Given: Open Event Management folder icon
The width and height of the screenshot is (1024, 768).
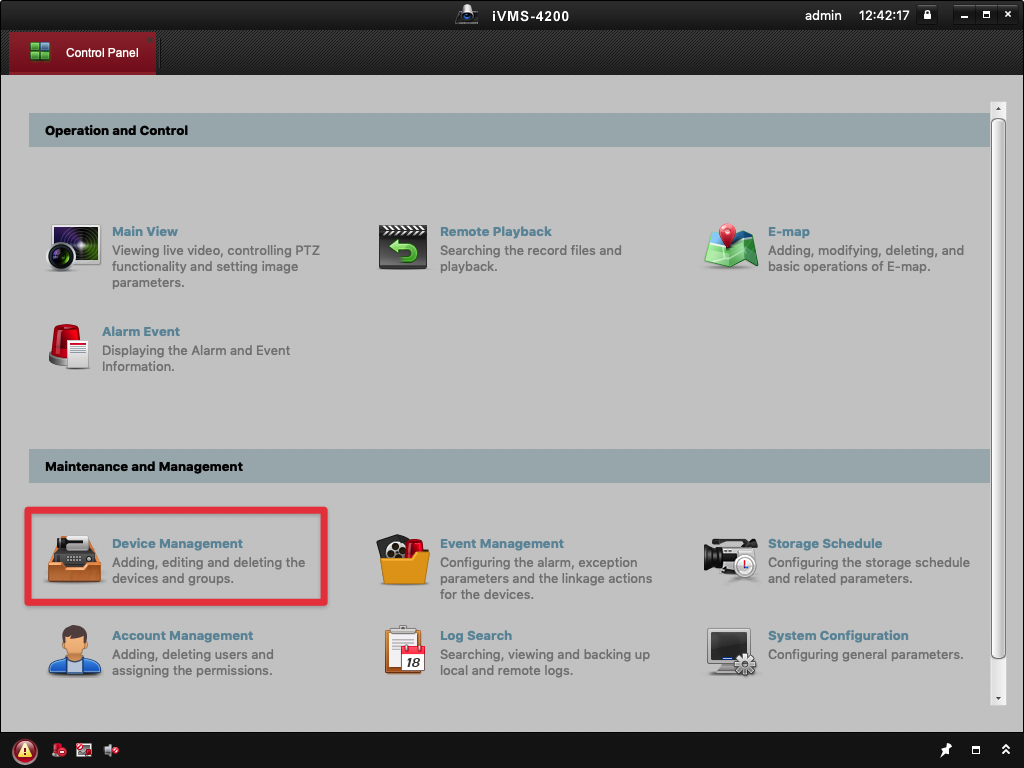Looking at the screenshot, I should pyautogui.click(x=402, y=560).
